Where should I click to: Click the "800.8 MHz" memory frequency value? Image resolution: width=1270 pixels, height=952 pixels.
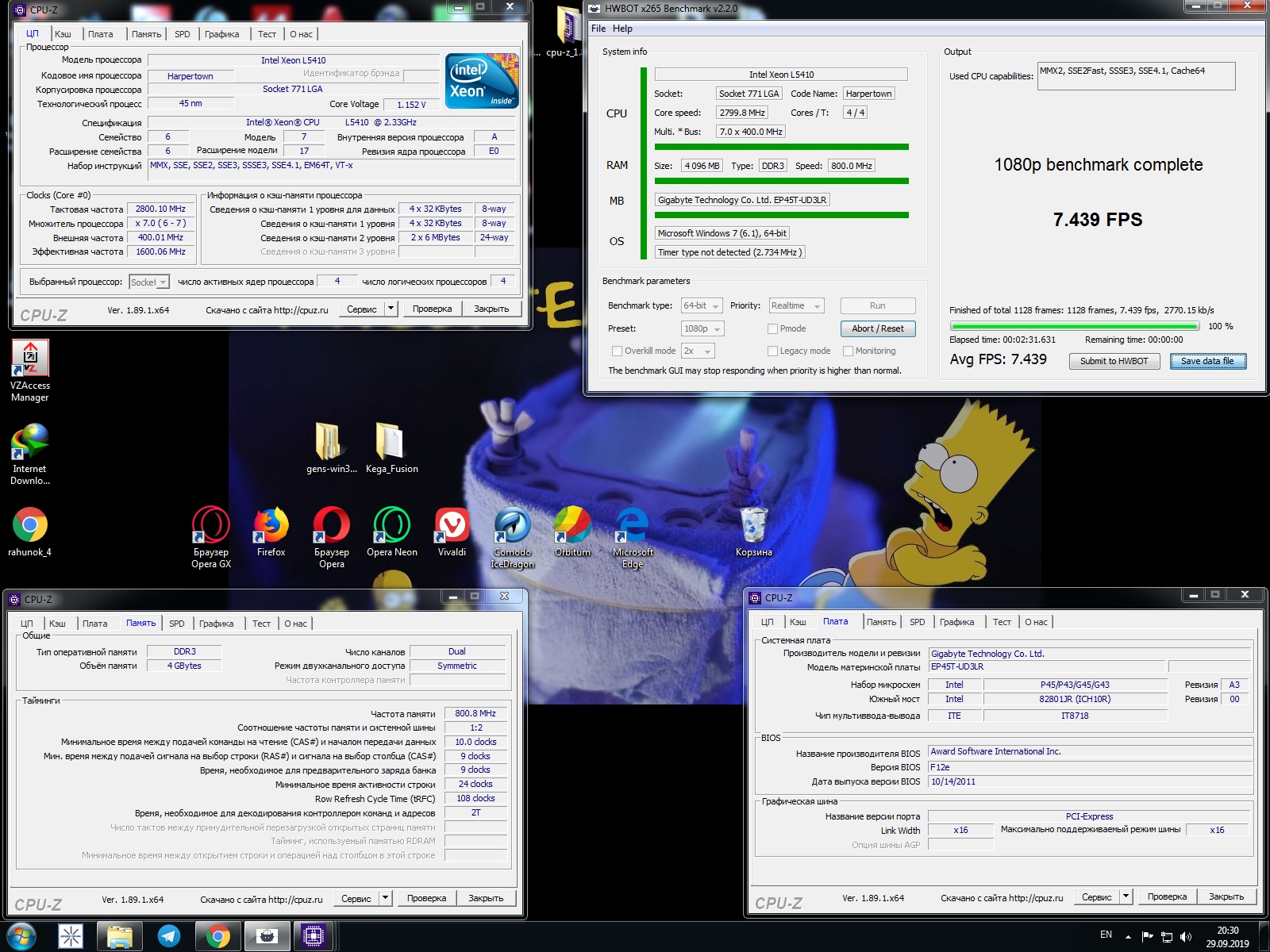[475, 713]
